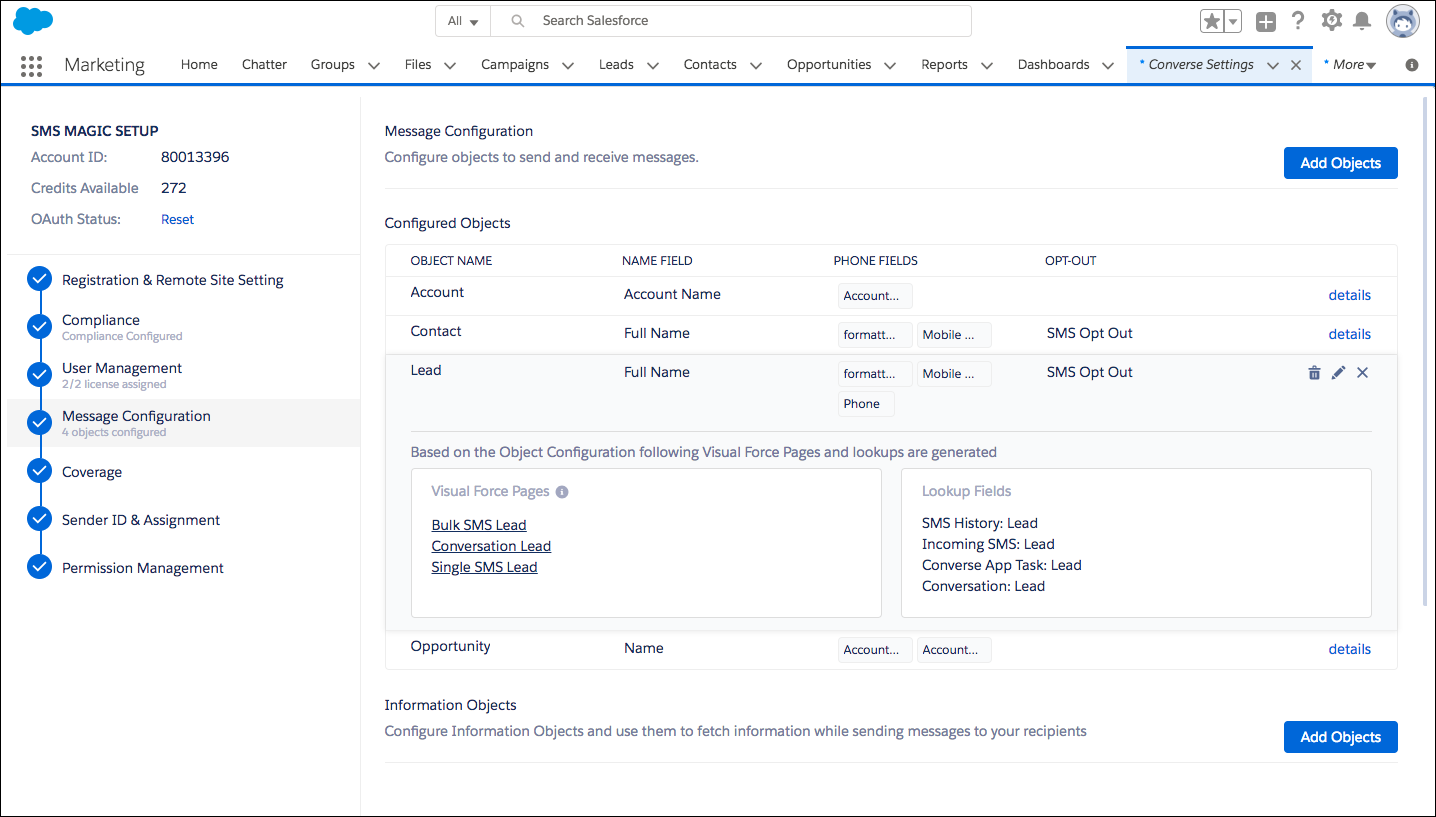Image resolution: width=1436 pixels, height=817 pixels.
Task: Expand the favorites list dropdown arrow
Action: [x=1233, y=21]
